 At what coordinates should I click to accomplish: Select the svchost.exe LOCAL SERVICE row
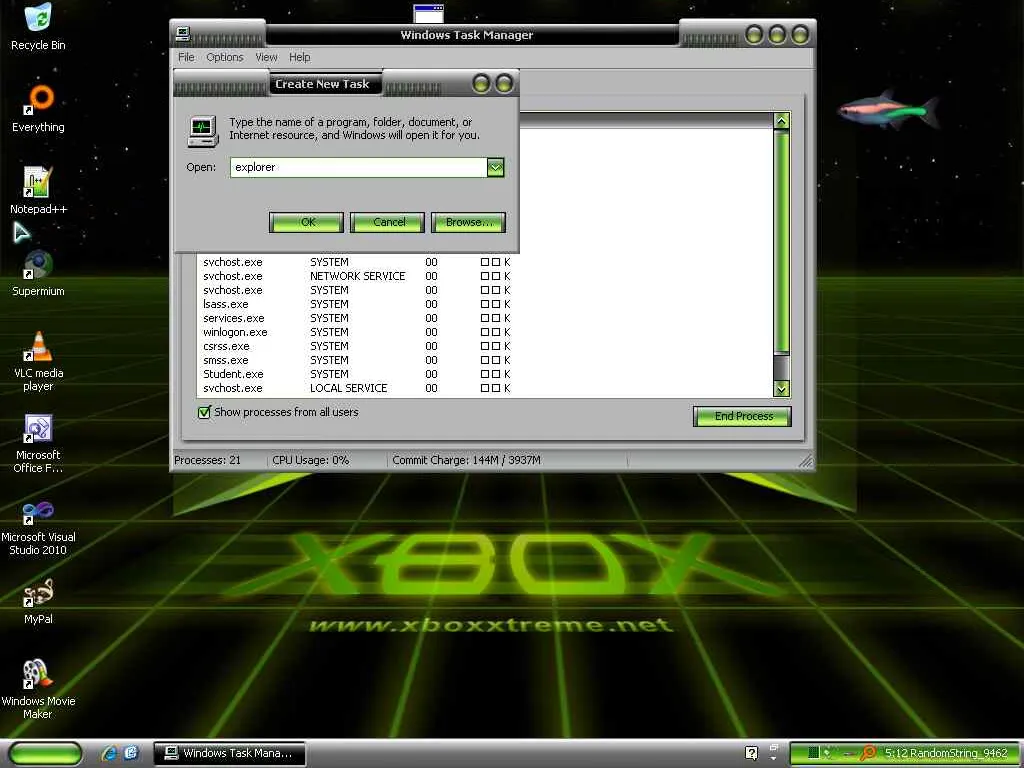356,388
